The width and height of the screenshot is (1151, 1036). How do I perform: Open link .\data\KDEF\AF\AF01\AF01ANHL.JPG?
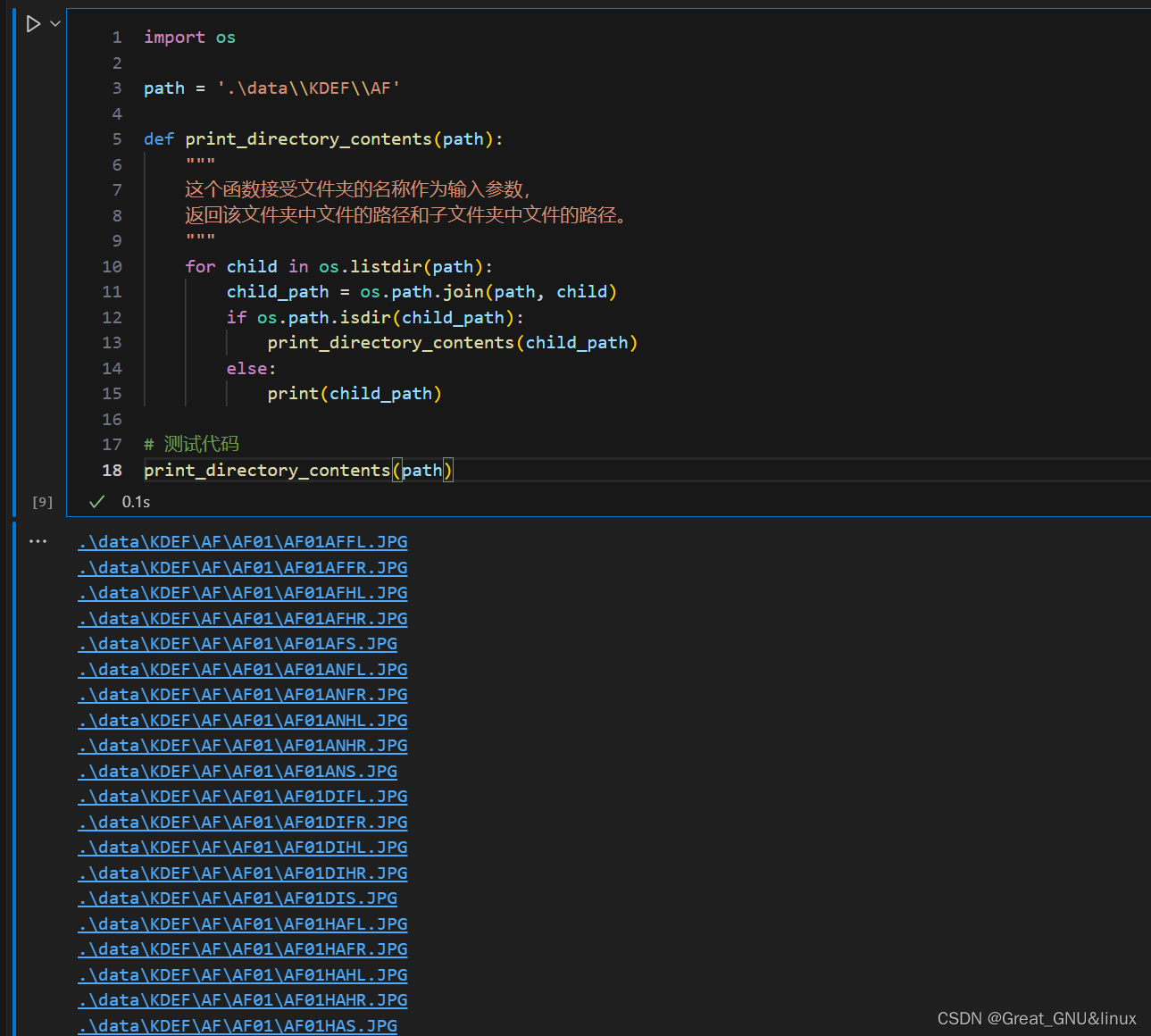click(x=242, y=721)
